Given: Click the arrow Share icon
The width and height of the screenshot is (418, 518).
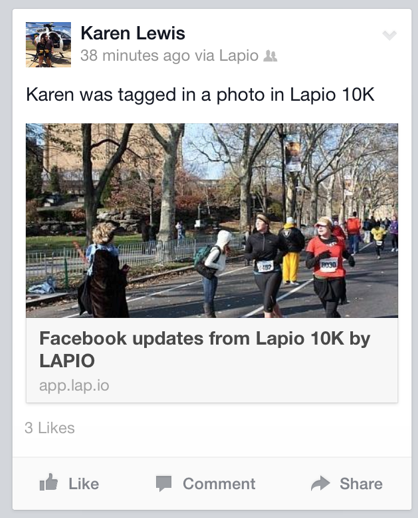Looking at the screenshot, I should point(320,483).
